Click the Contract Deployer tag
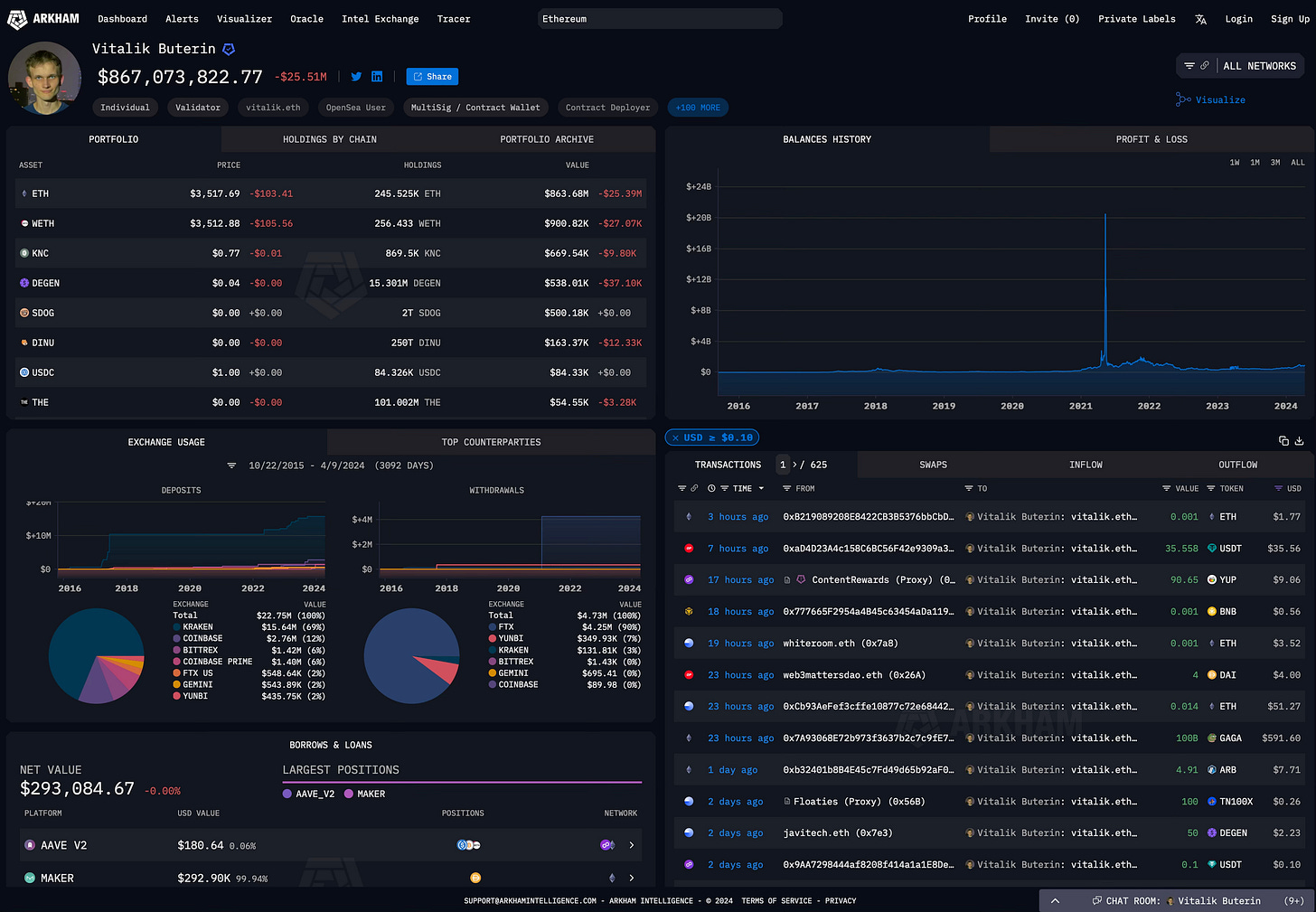 607,108
